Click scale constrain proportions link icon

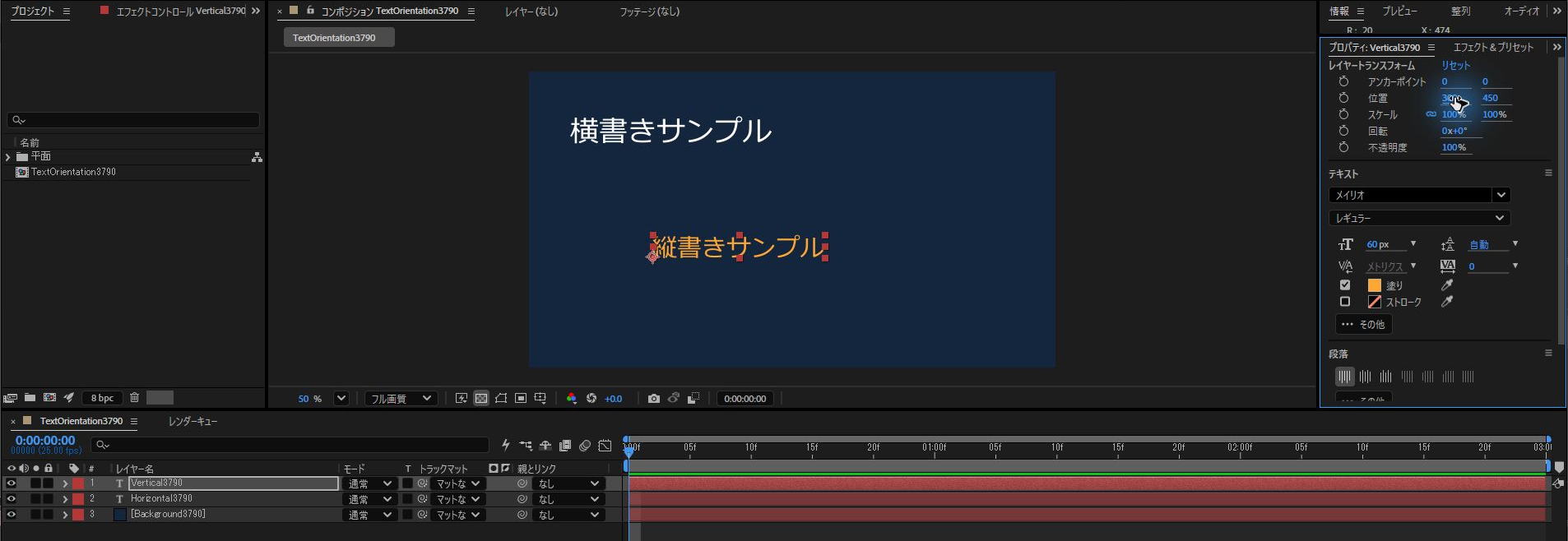coord(1431,114)
